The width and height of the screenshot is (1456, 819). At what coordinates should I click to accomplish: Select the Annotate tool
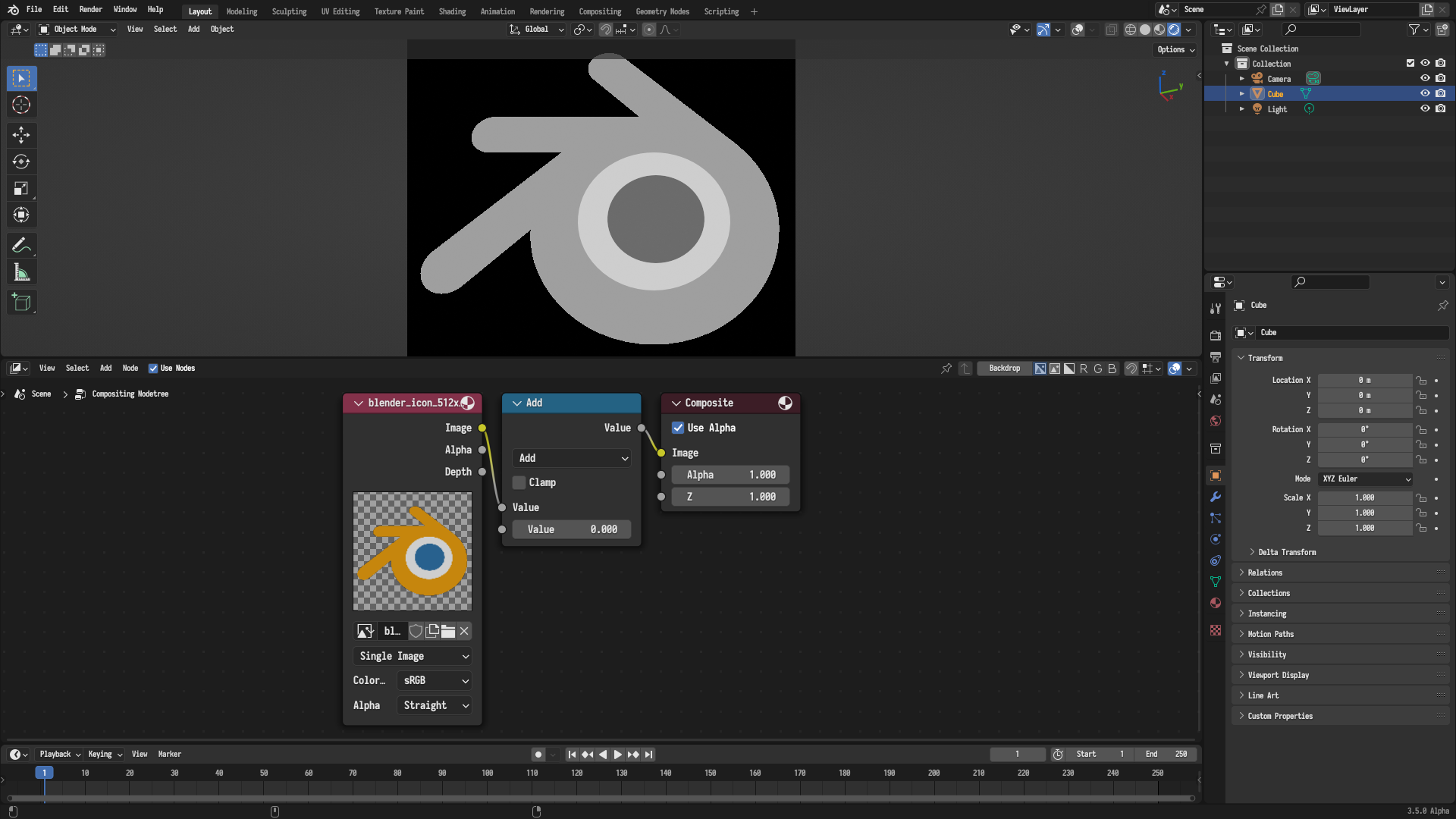[x=21, y=245]
